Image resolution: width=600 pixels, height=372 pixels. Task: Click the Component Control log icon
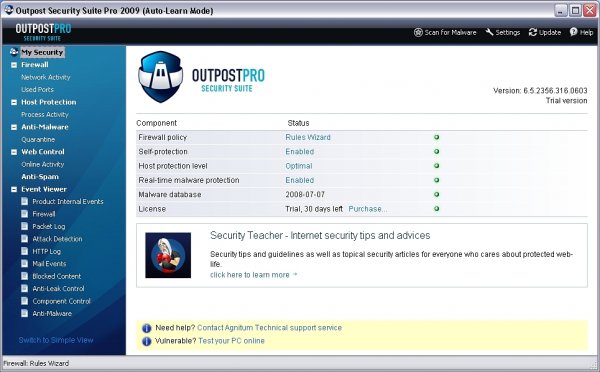(x=24, y=301)
